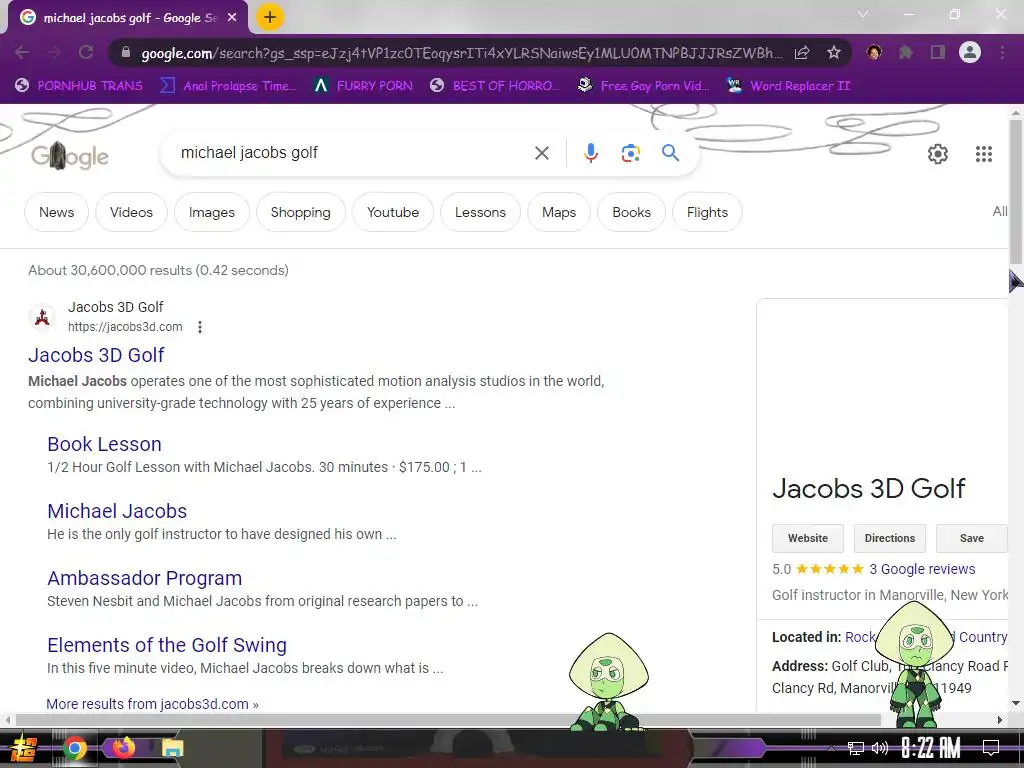
Task: Open More results from jacobs3d.com
Action: coord(152,704)
